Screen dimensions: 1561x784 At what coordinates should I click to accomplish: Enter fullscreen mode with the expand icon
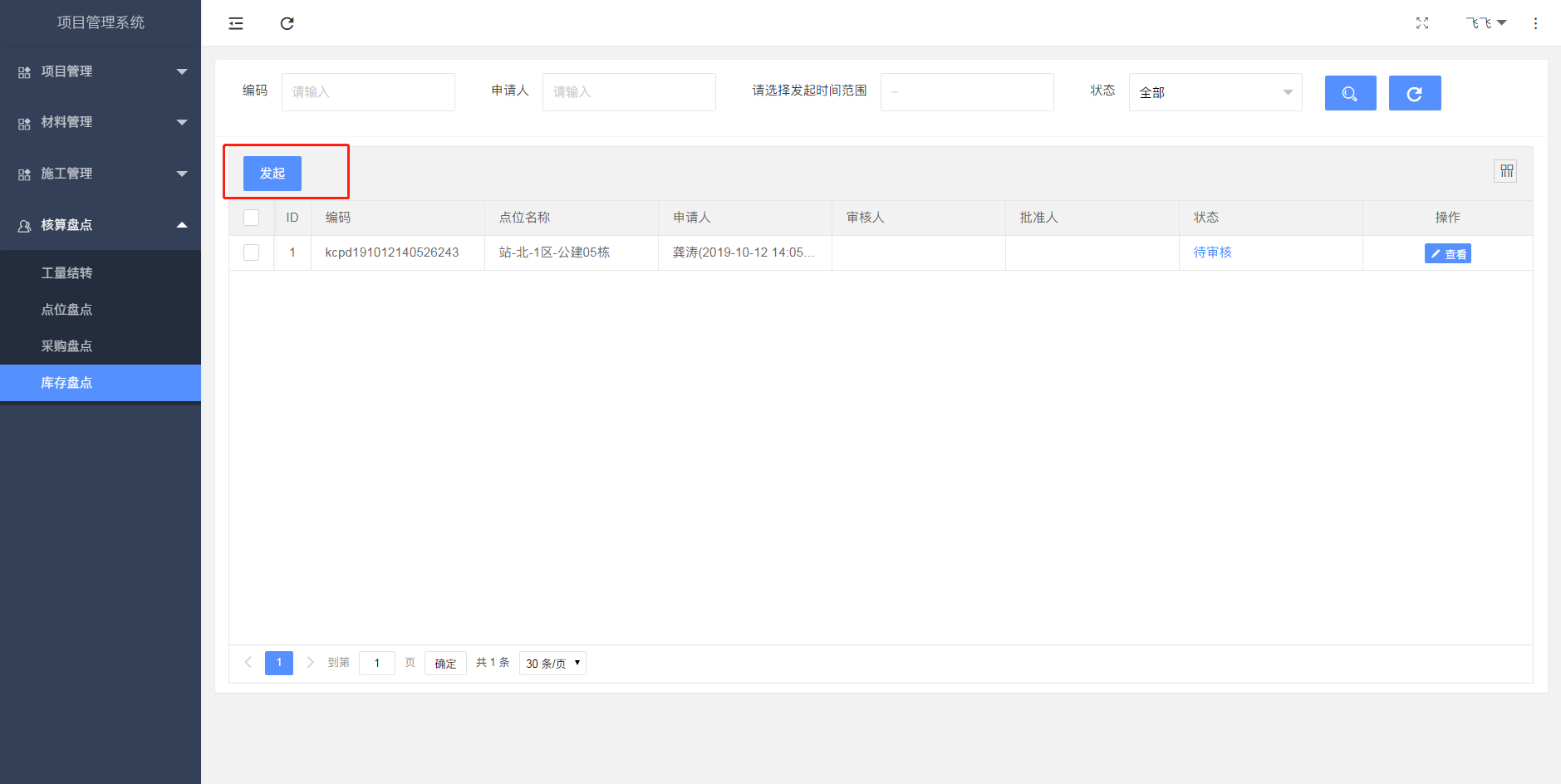1422,23
